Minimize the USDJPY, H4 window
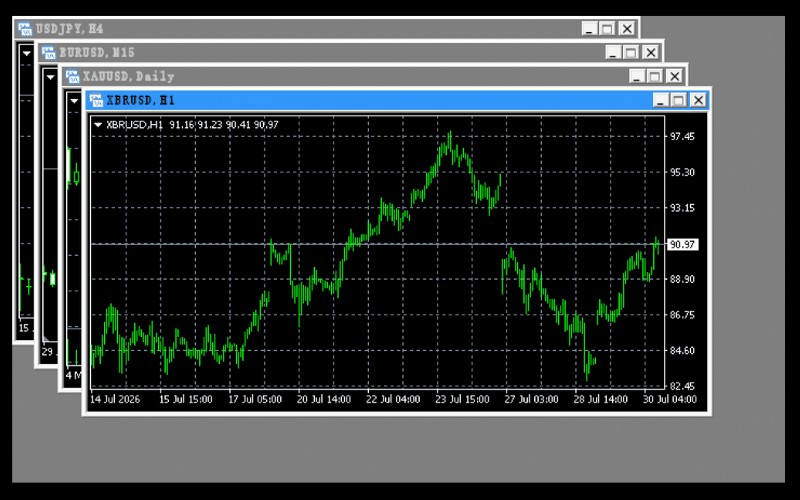Viewport: 800px width, 500px height. click(x=590, y=29)
